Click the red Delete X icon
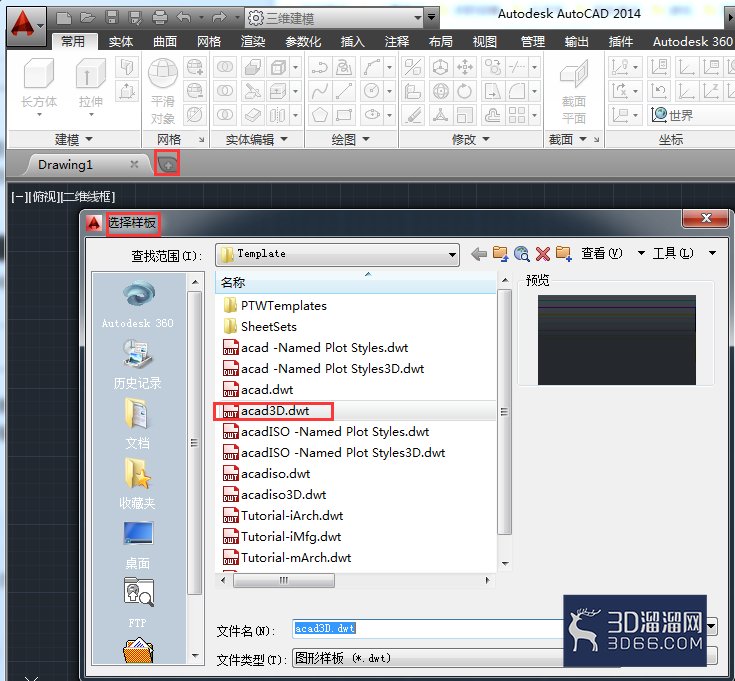Screen dimensions: 735x681 (542, 254)
